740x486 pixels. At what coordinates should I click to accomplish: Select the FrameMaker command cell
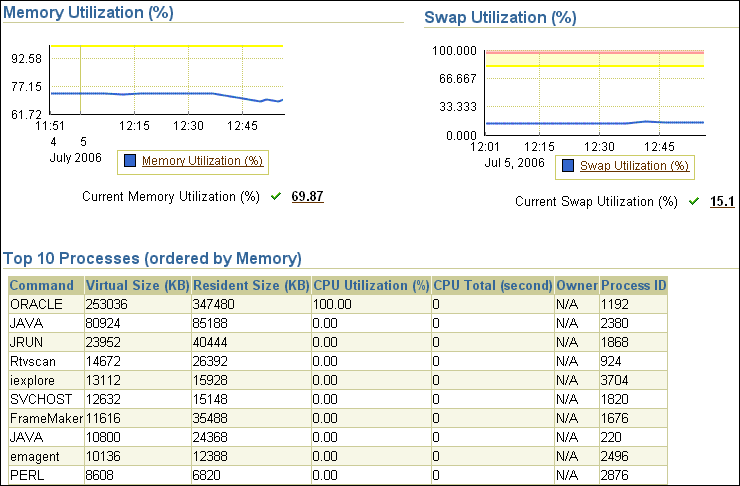44,417
